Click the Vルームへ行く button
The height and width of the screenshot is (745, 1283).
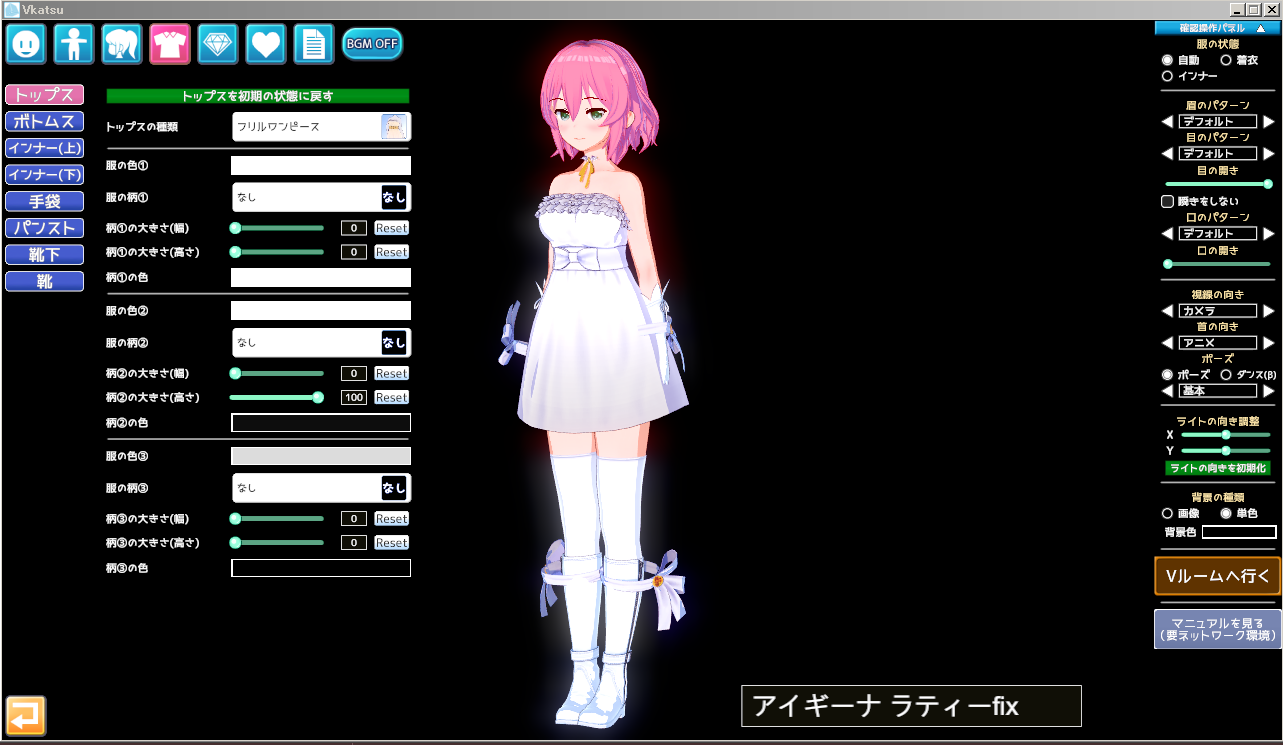coord(1217,576)
